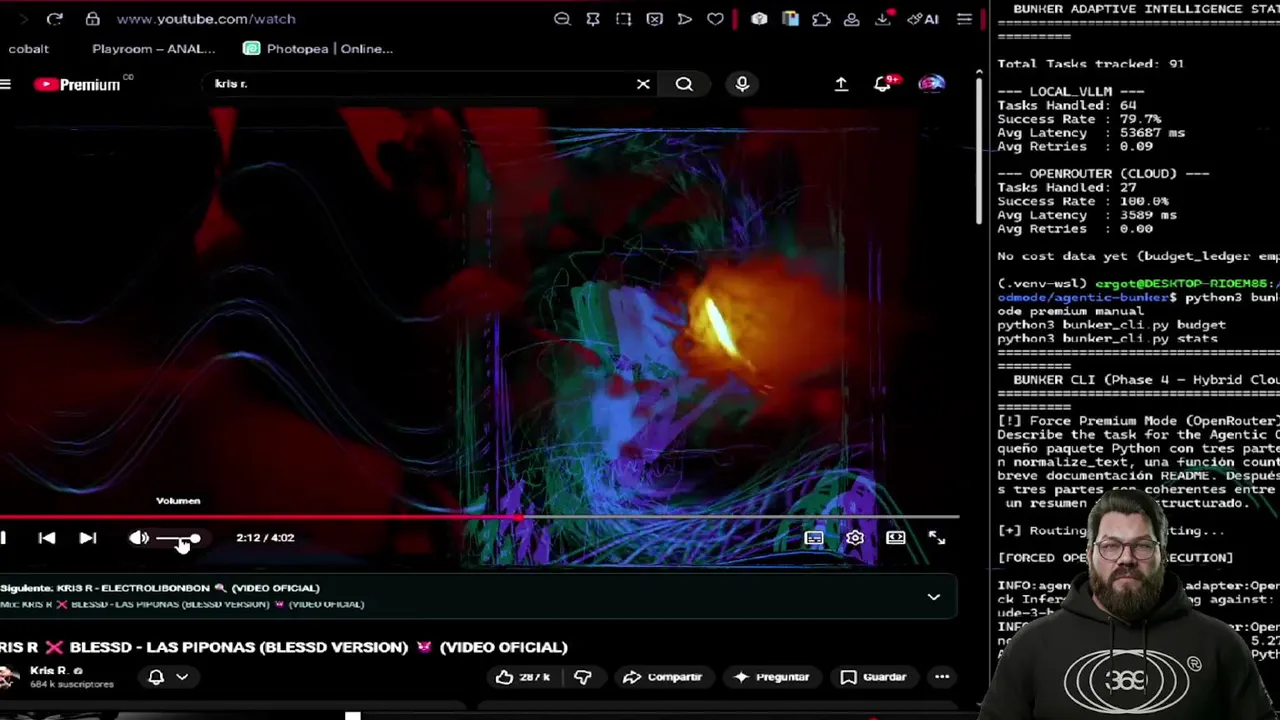Click the page vertical scrollbar
This screenshot has width=1280, height=720.
[x=979, y=150]
